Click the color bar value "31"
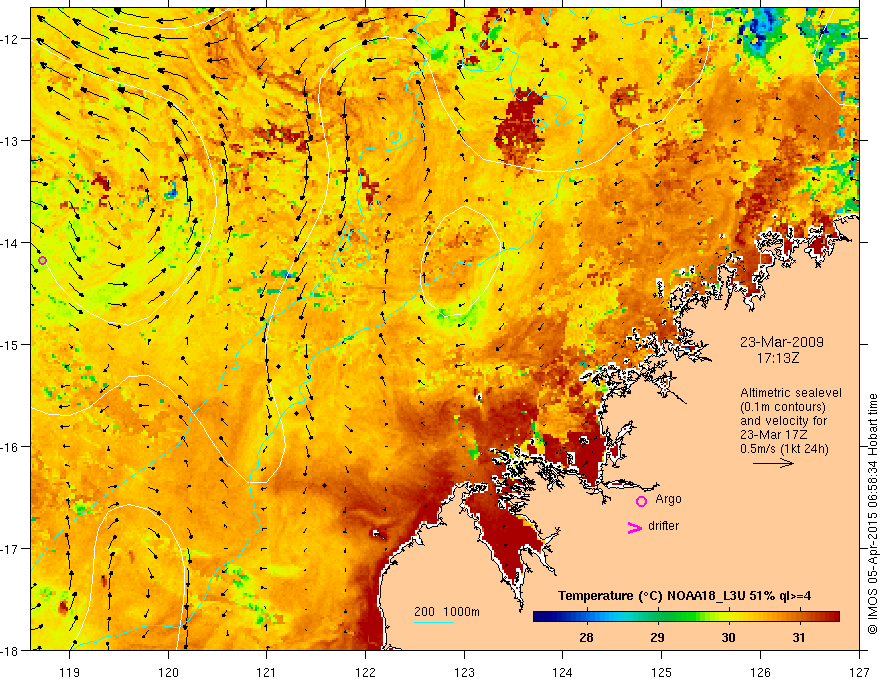This screenshot has height=680, width=880. (x=799, y=637)
